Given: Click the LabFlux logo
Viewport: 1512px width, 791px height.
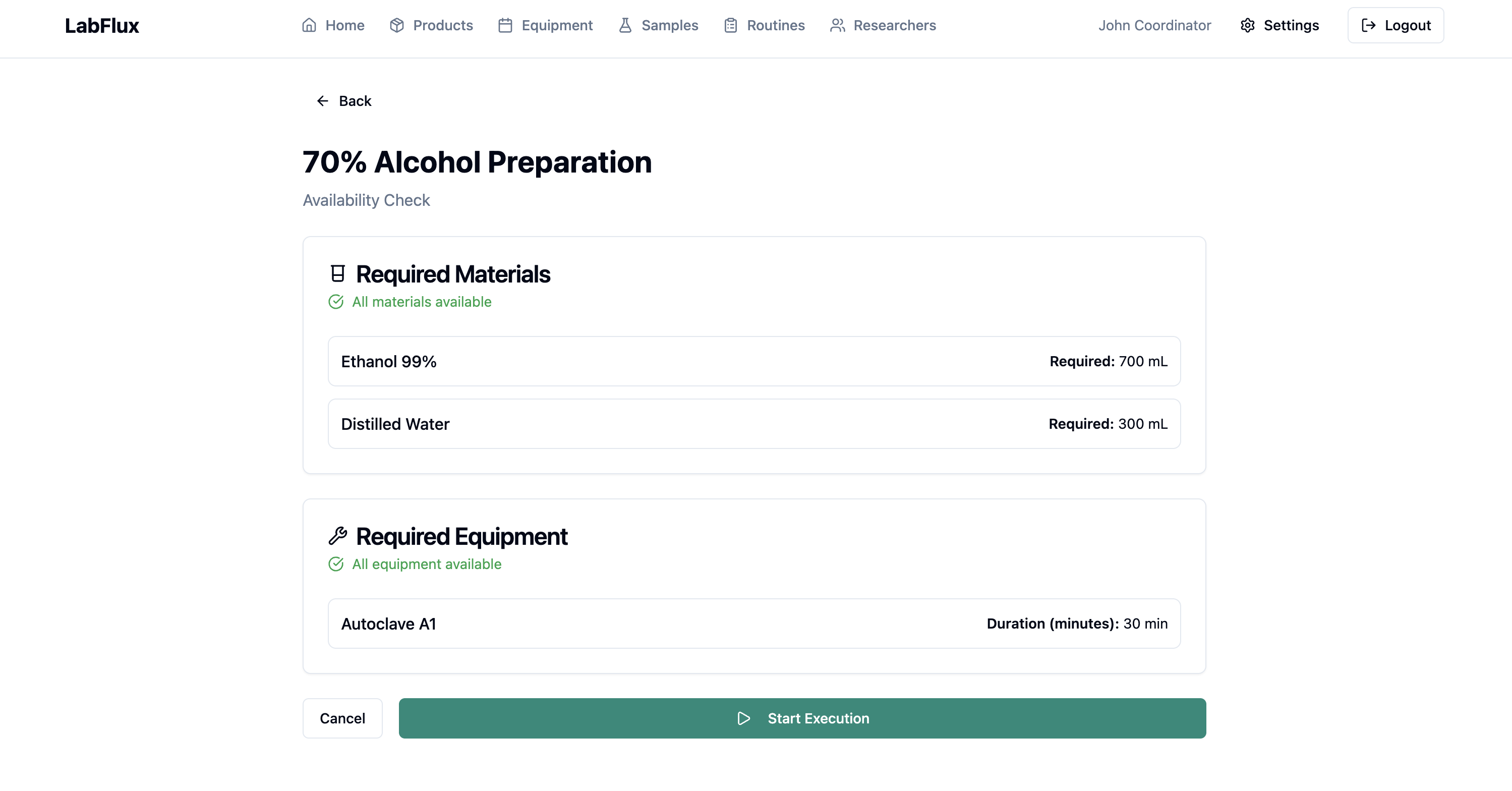Looking at the screenshot, I should [101, 26].
